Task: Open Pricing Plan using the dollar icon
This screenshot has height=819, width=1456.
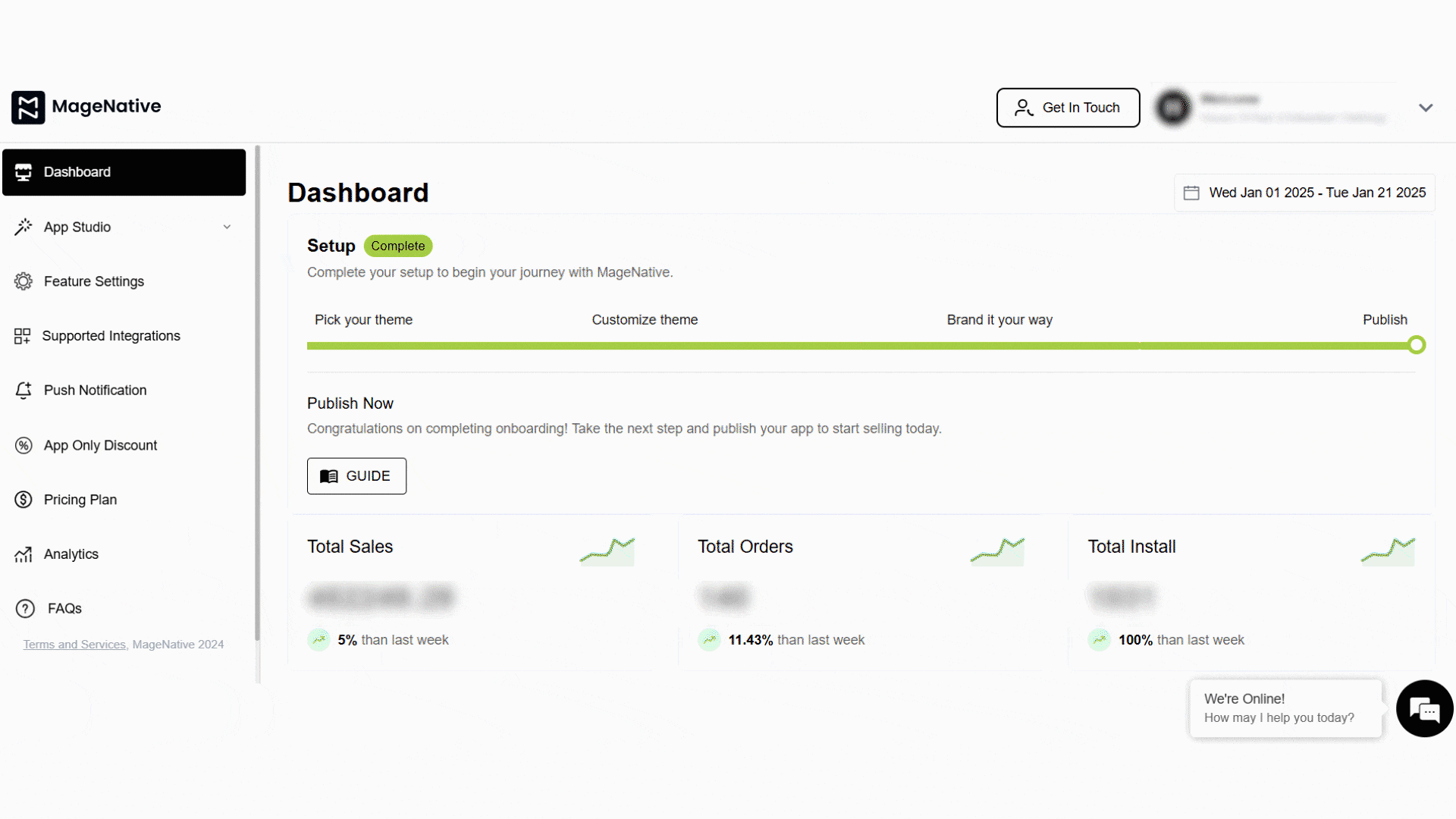Action: [x=23, y=499]
